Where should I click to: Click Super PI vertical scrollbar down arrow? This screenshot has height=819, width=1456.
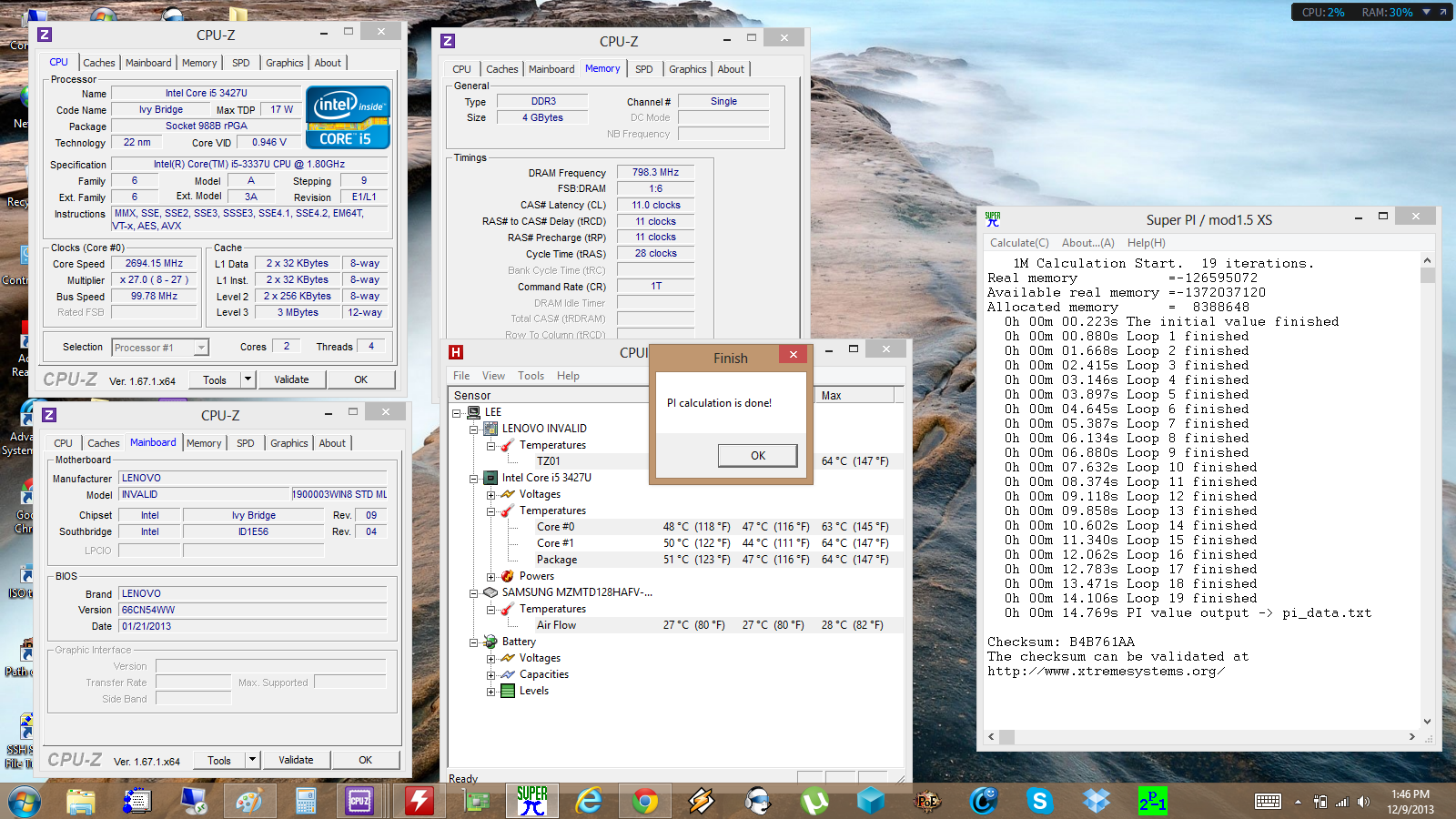click(1427, 722)
